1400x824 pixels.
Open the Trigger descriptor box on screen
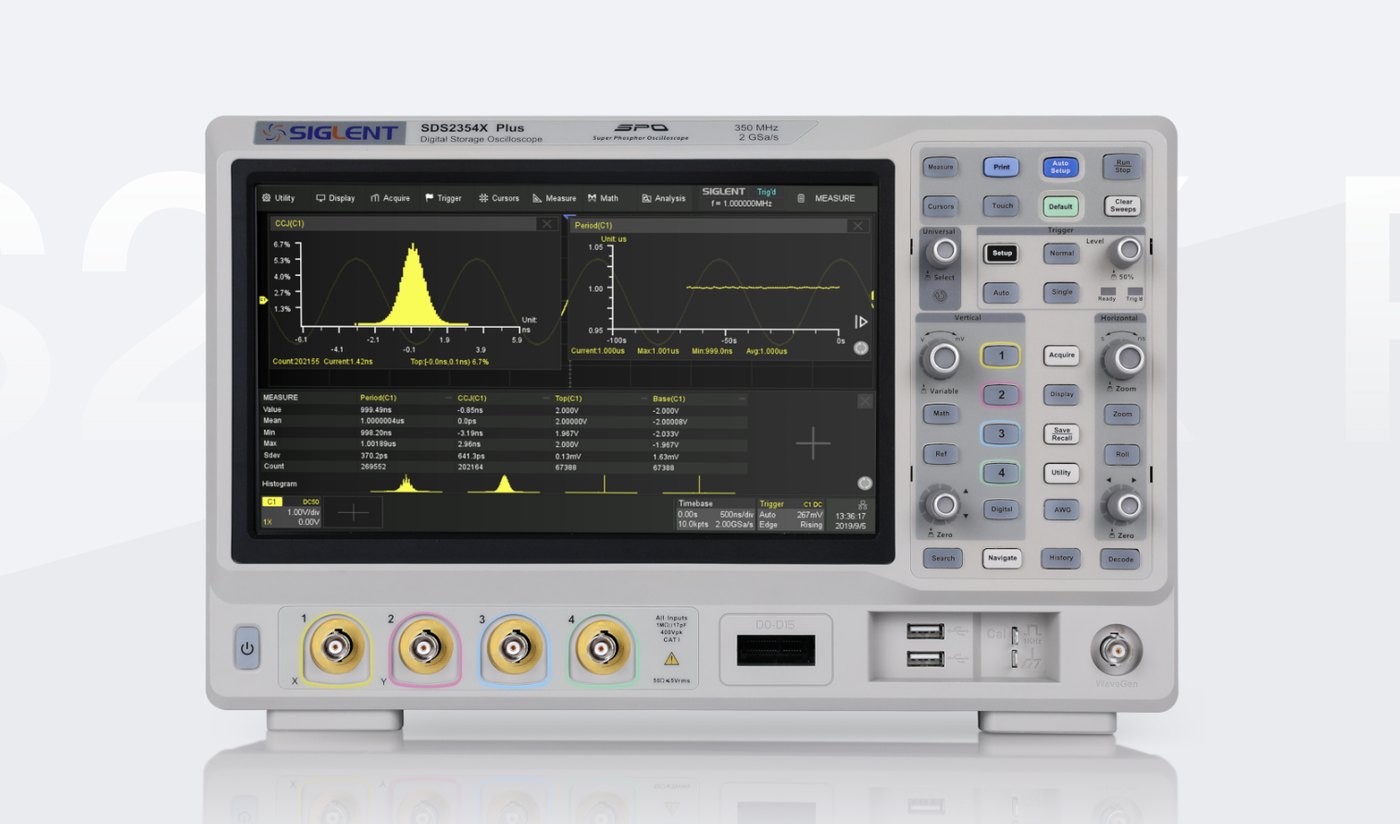791,514
